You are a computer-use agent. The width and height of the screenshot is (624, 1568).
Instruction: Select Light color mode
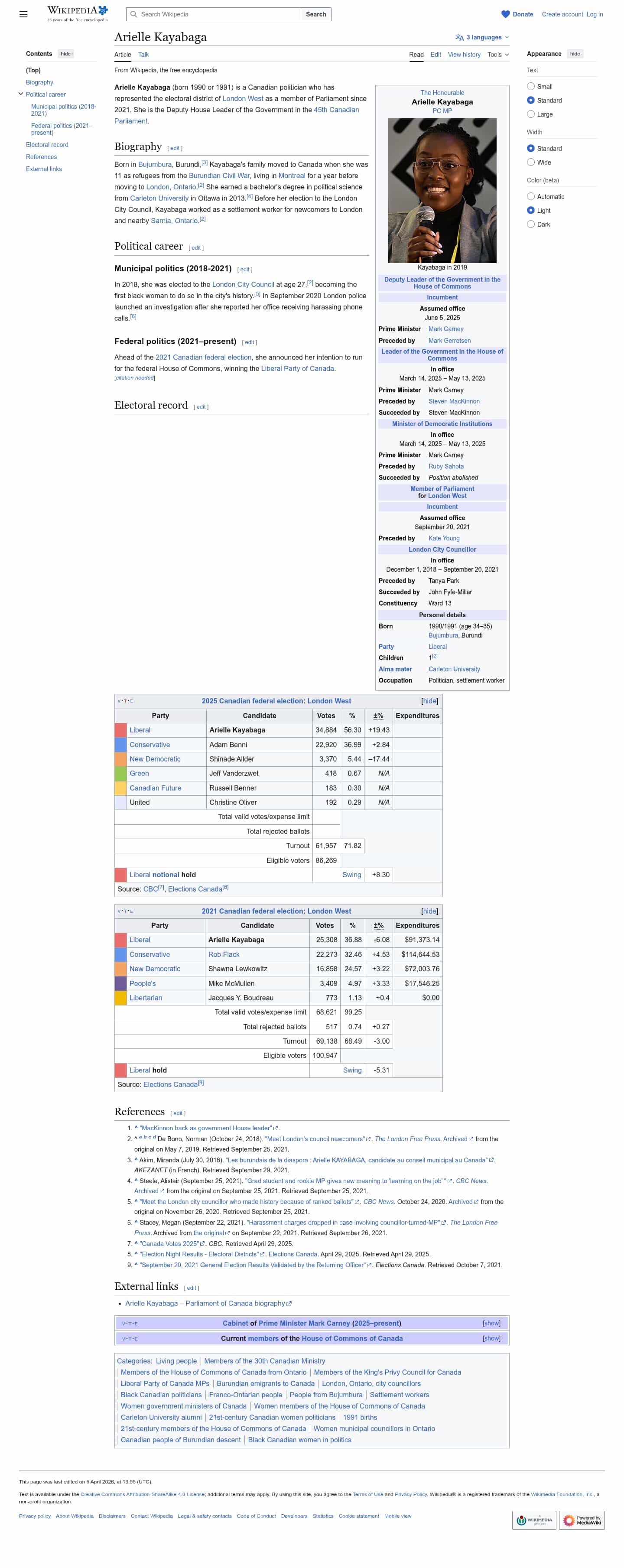pyautogui.click(x=531, y=211)
